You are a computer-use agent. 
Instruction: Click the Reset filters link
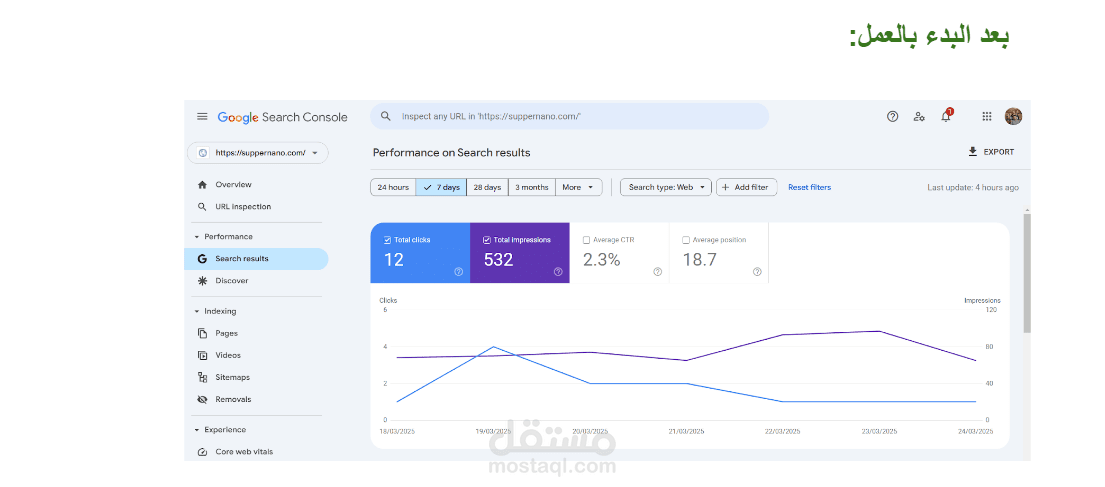tap(810, 187)
